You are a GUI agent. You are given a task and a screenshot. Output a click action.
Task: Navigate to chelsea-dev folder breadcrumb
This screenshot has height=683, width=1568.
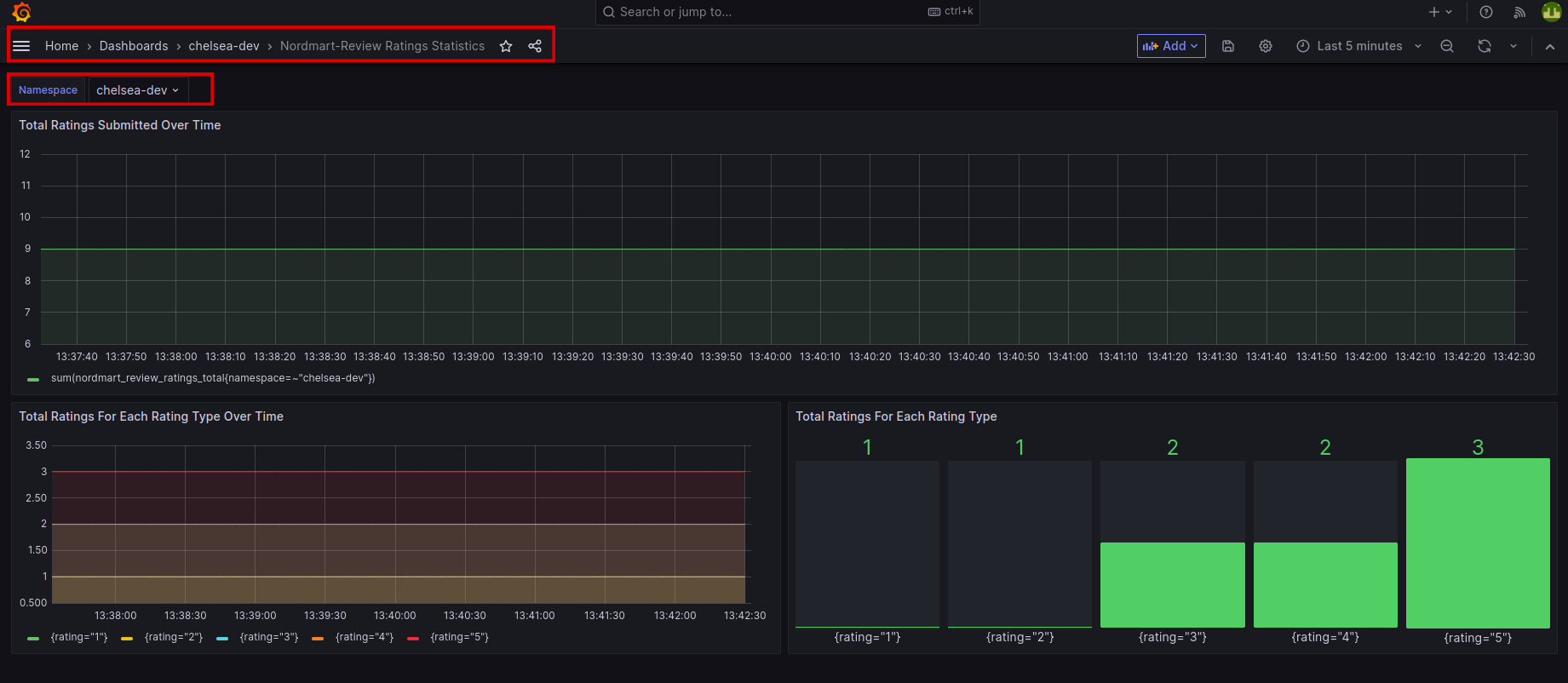pos(224,46)
